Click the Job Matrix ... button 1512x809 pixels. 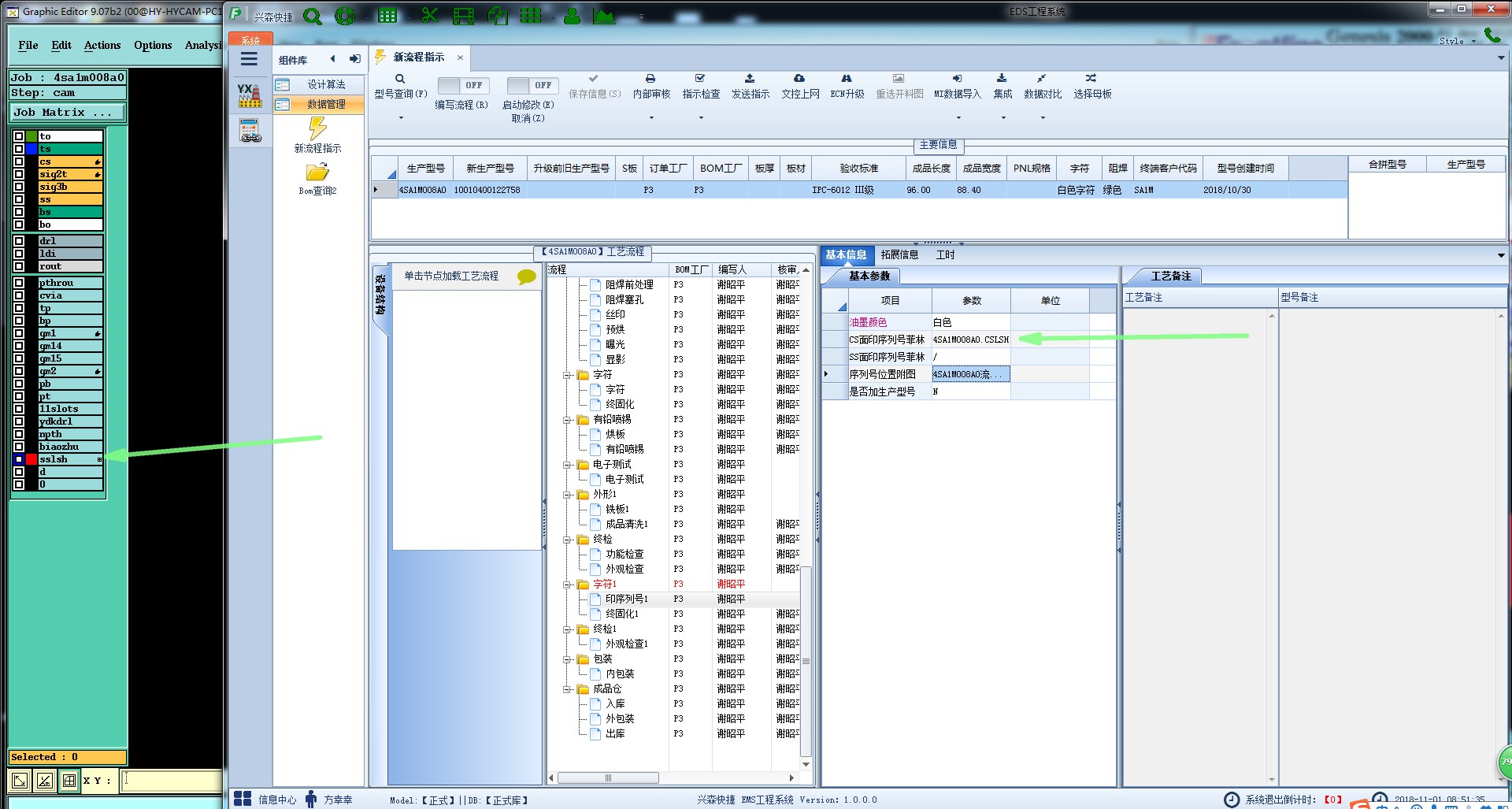coord(68,113)
